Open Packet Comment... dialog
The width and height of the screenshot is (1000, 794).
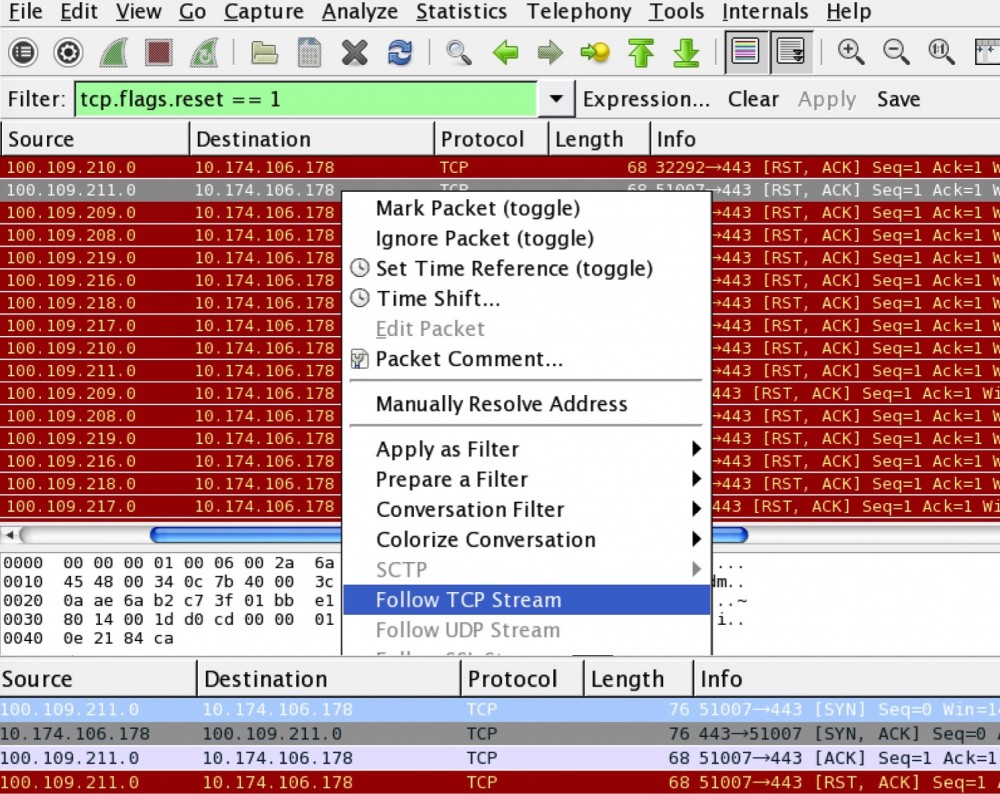527,358
